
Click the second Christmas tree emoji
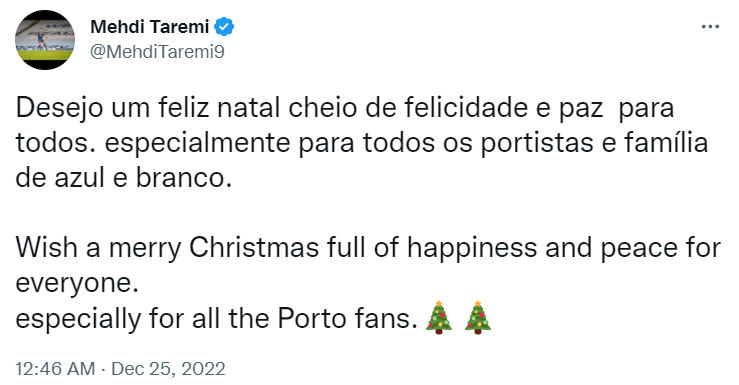[478, 318]
